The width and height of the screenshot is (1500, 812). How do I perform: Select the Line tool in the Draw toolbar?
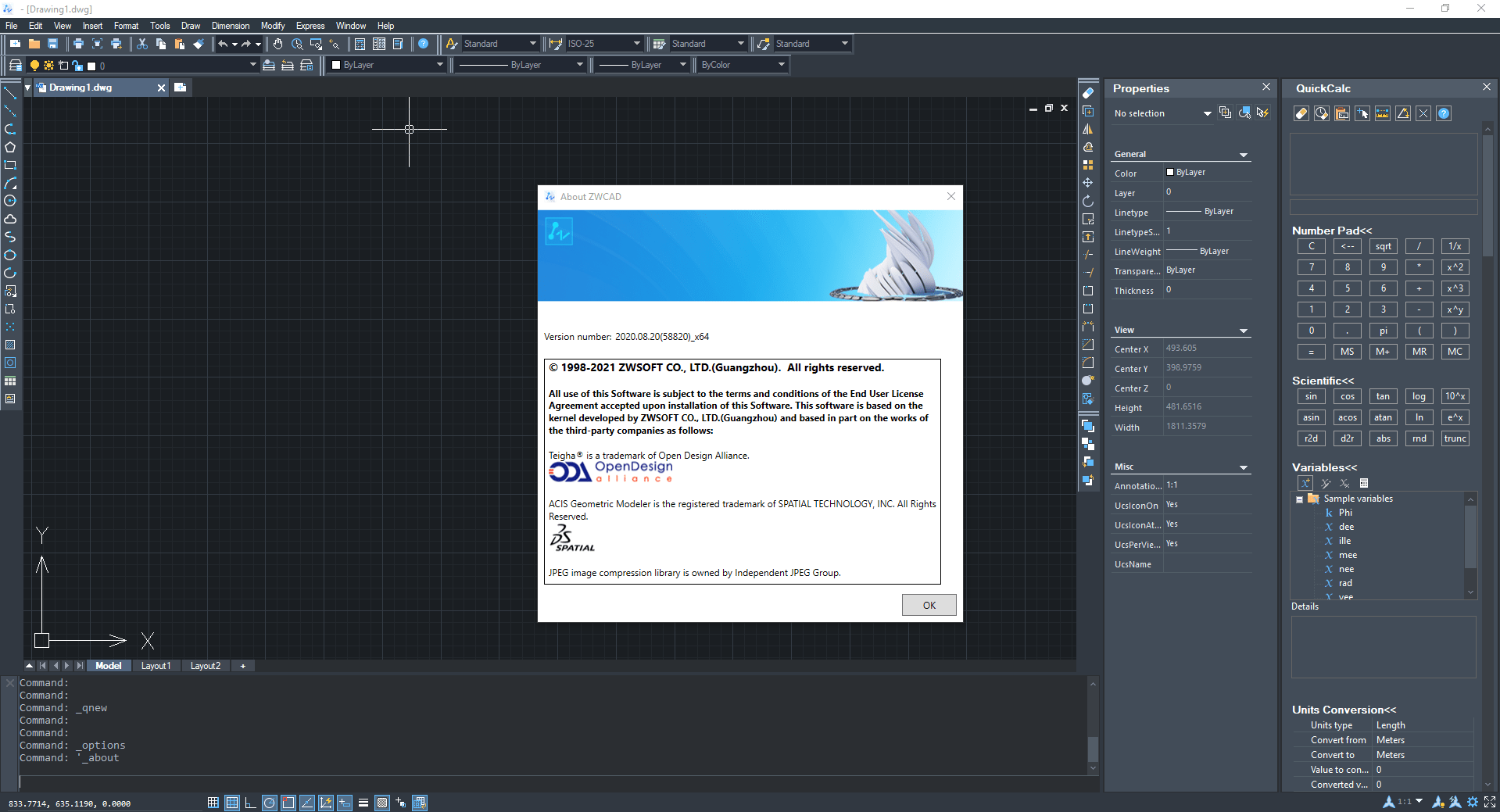[10, 93]
